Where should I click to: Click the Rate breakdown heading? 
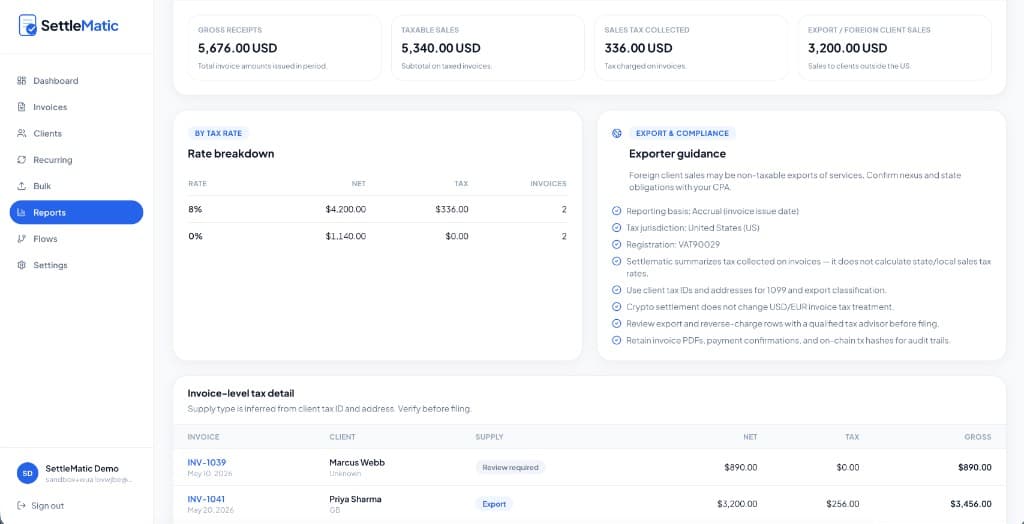point(231,154)
